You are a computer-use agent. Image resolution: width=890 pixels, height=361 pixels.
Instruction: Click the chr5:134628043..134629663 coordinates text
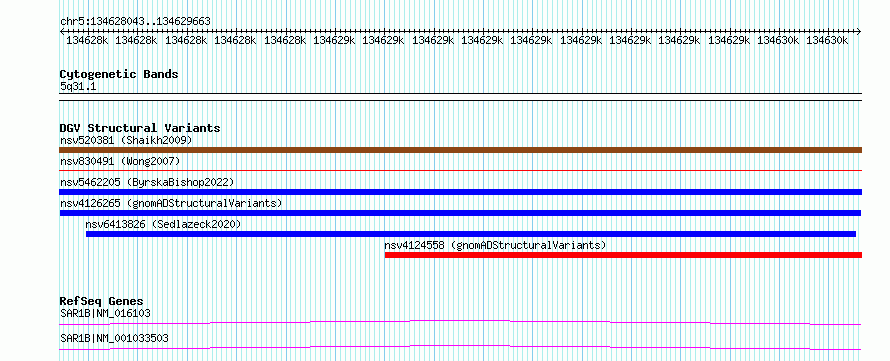135,21
